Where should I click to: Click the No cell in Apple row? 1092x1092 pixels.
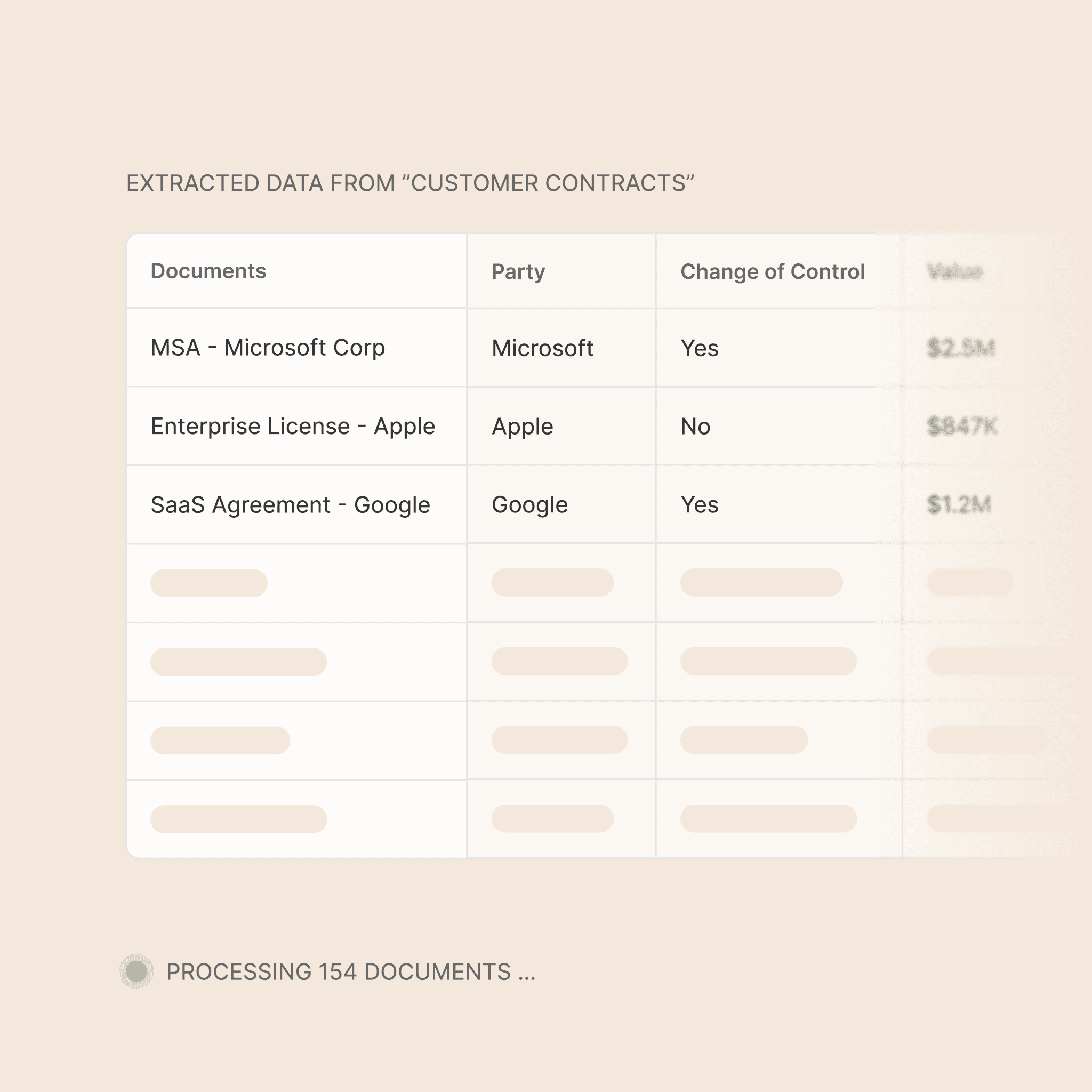point(695,426)
